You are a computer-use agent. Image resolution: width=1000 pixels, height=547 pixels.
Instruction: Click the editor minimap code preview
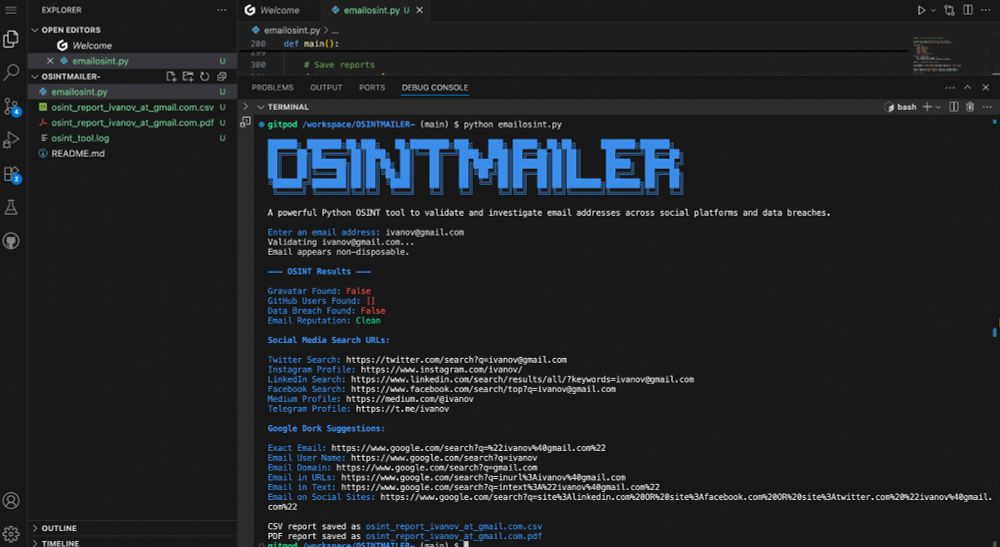[936, 55]
